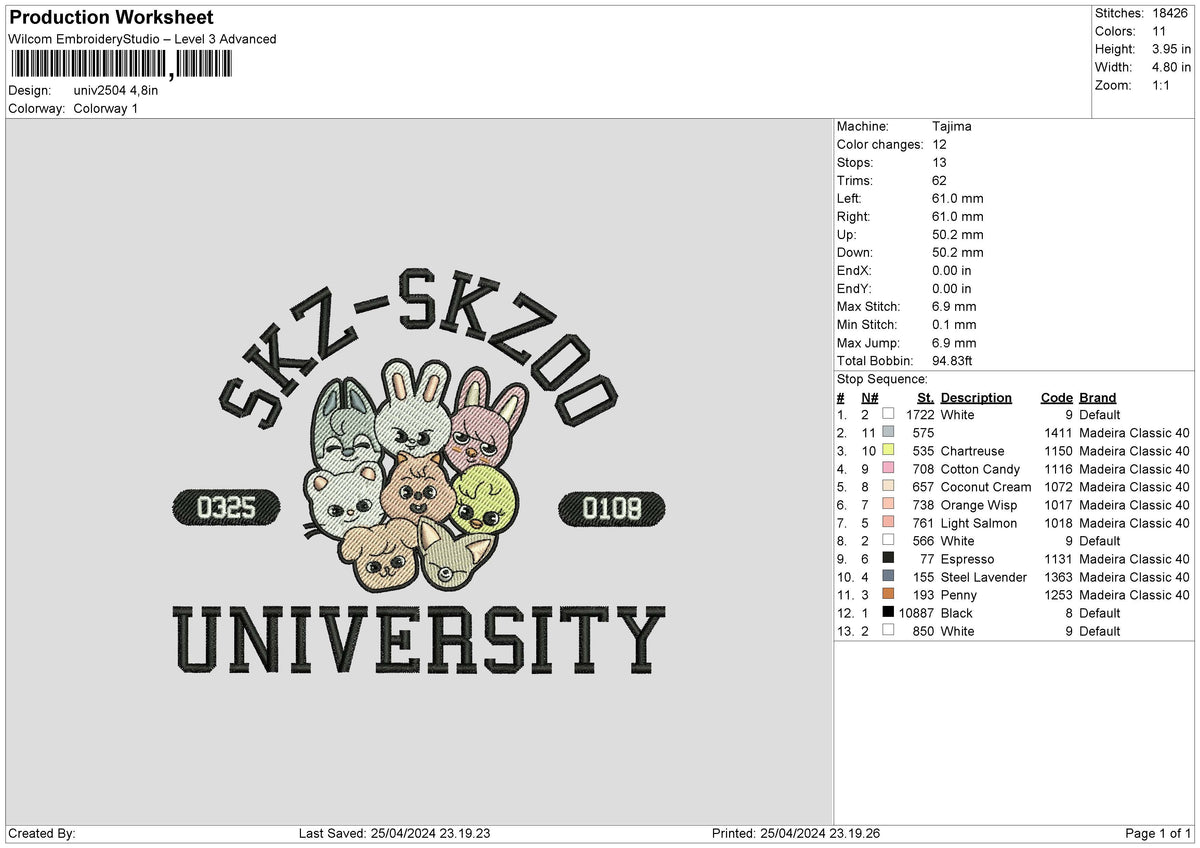The image size is (1200, 848).
Task: Click the 'Stop Sequence:' heading
Action: pyautogui.click(x=882, y=379)
